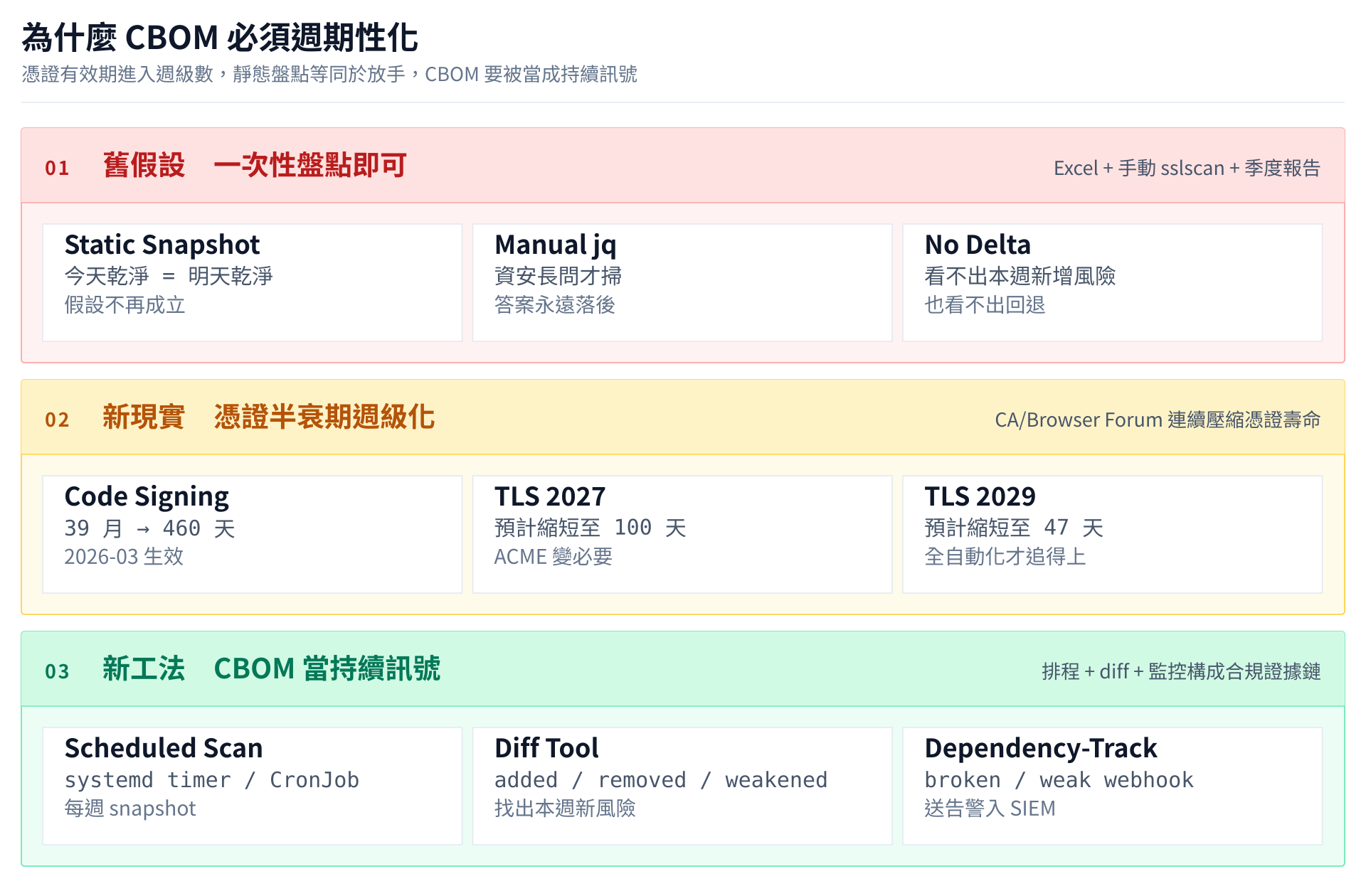Click the note Excel + 手動 sslscan + 季度報告
The image size is (1366, 896).
click(x=1187, y=168)
